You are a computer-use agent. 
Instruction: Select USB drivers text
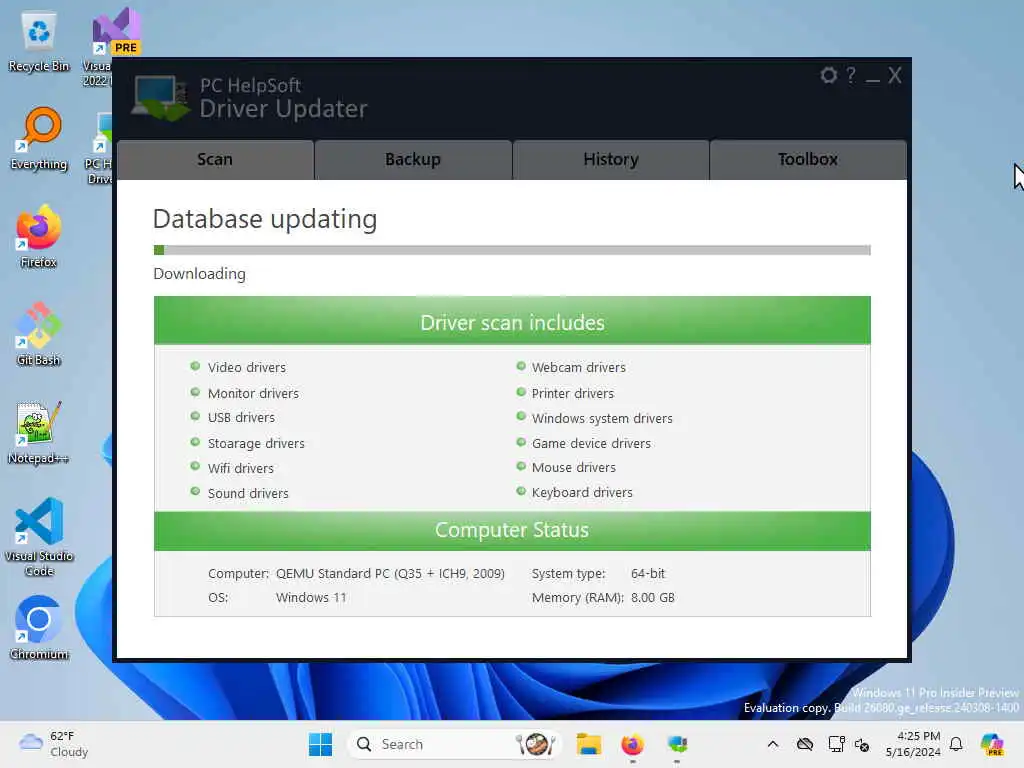click(x=241, y=417)
